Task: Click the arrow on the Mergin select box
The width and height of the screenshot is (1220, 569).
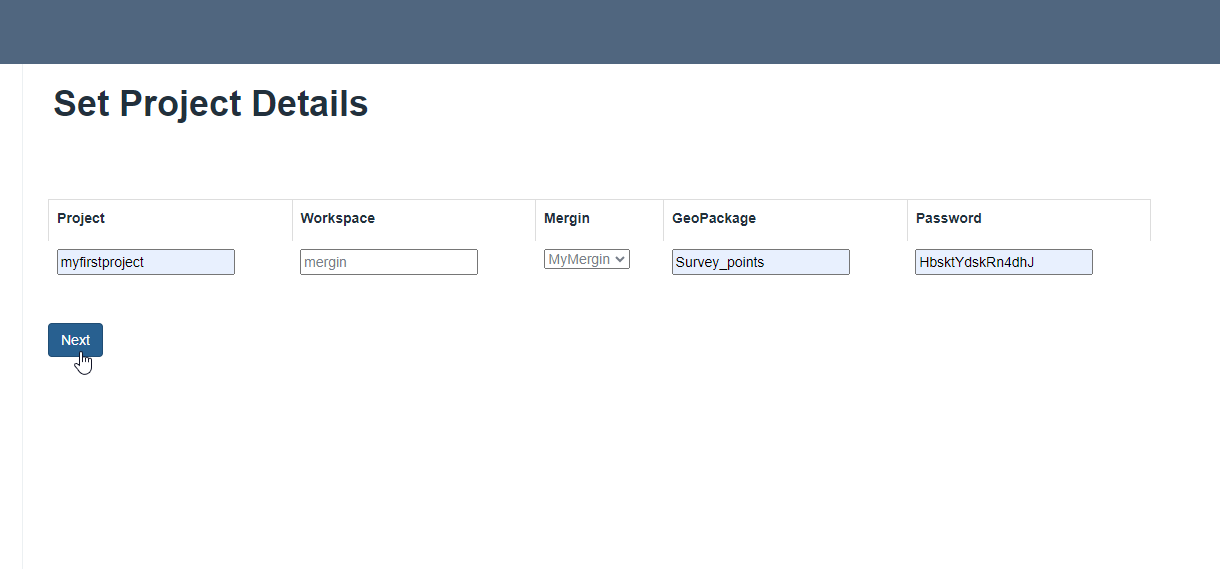Action: 620,260
